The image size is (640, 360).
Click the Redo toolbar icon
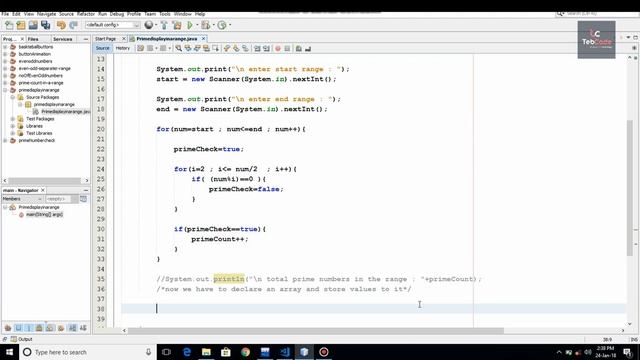(x=73, y=25)
